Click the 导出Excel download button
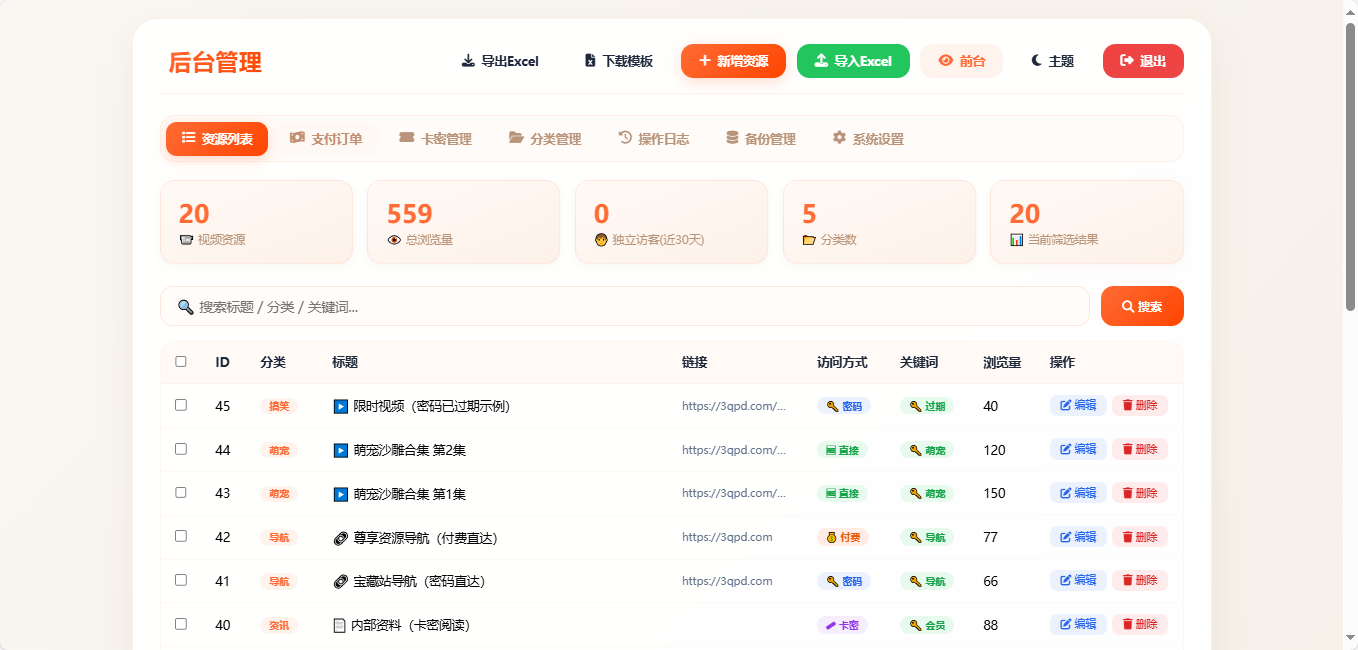This screenshot has height=650, width=1358. (500, 61)
